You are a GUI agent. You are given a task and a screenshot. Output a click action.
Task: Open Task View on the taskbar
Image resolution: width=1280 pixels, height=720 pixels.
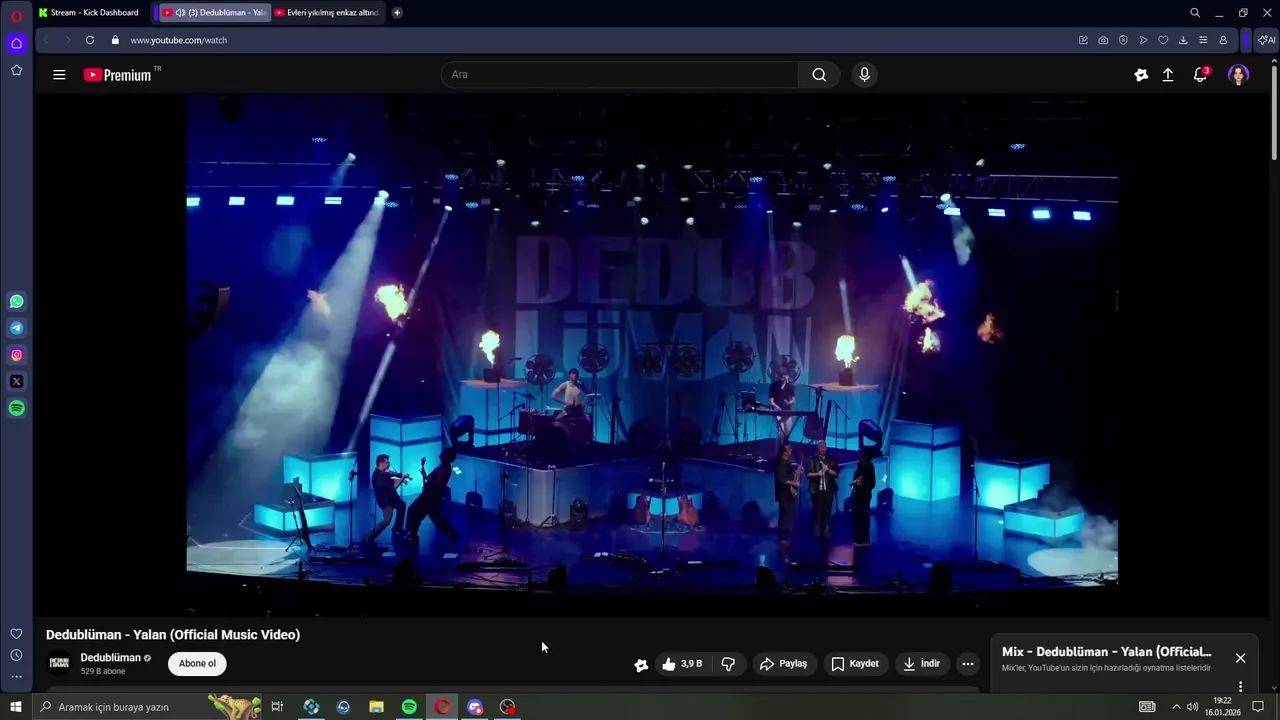pos(277,707)
